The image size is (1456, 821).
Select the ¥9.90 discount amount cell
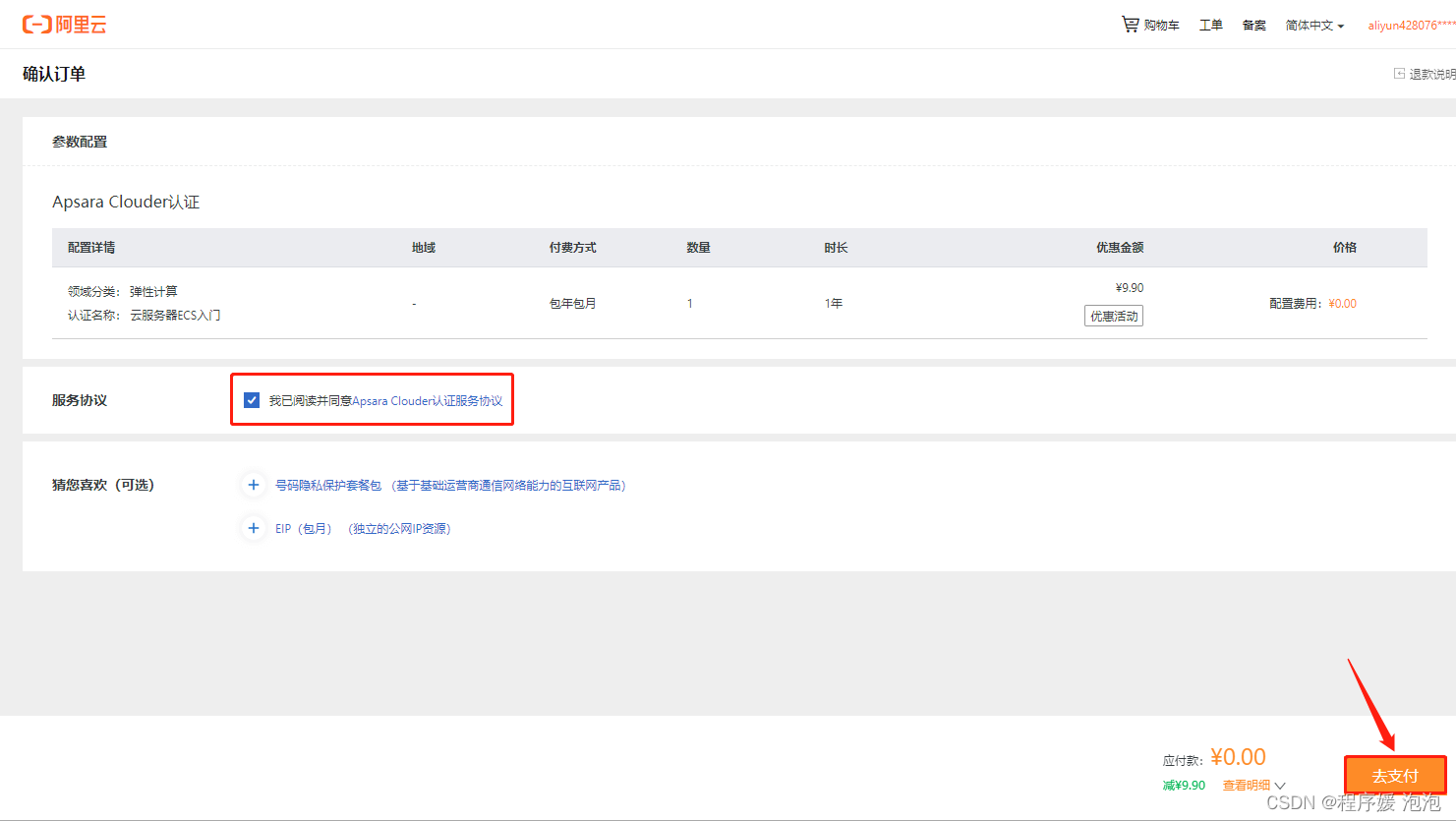point(1130,288)
